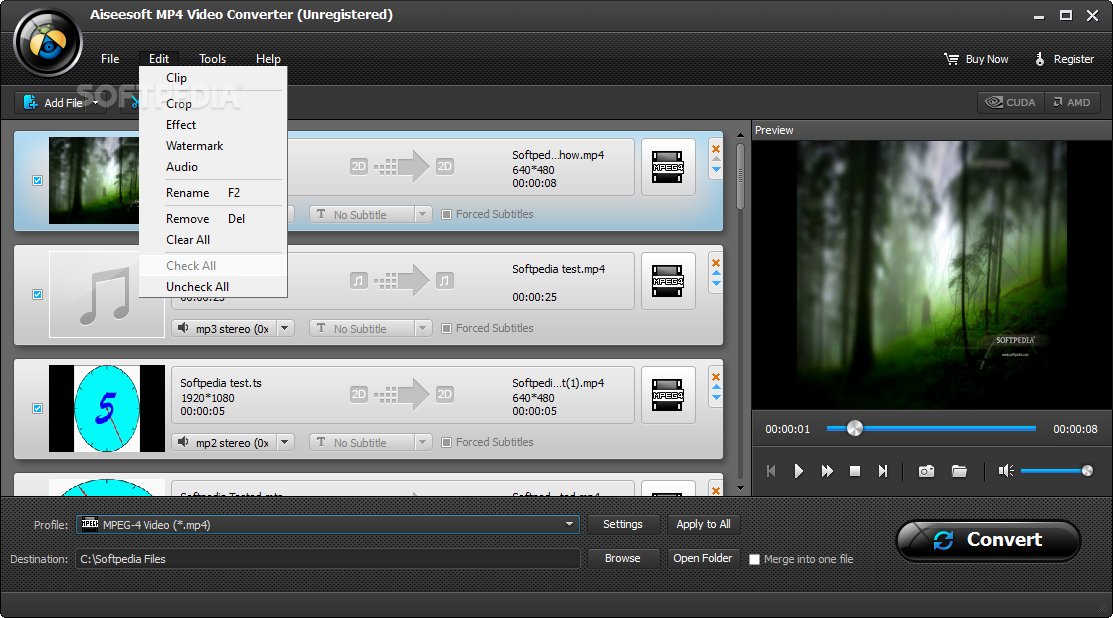Jump to previous frame in preview
1113x618 pixels.
tap(771, 471)
